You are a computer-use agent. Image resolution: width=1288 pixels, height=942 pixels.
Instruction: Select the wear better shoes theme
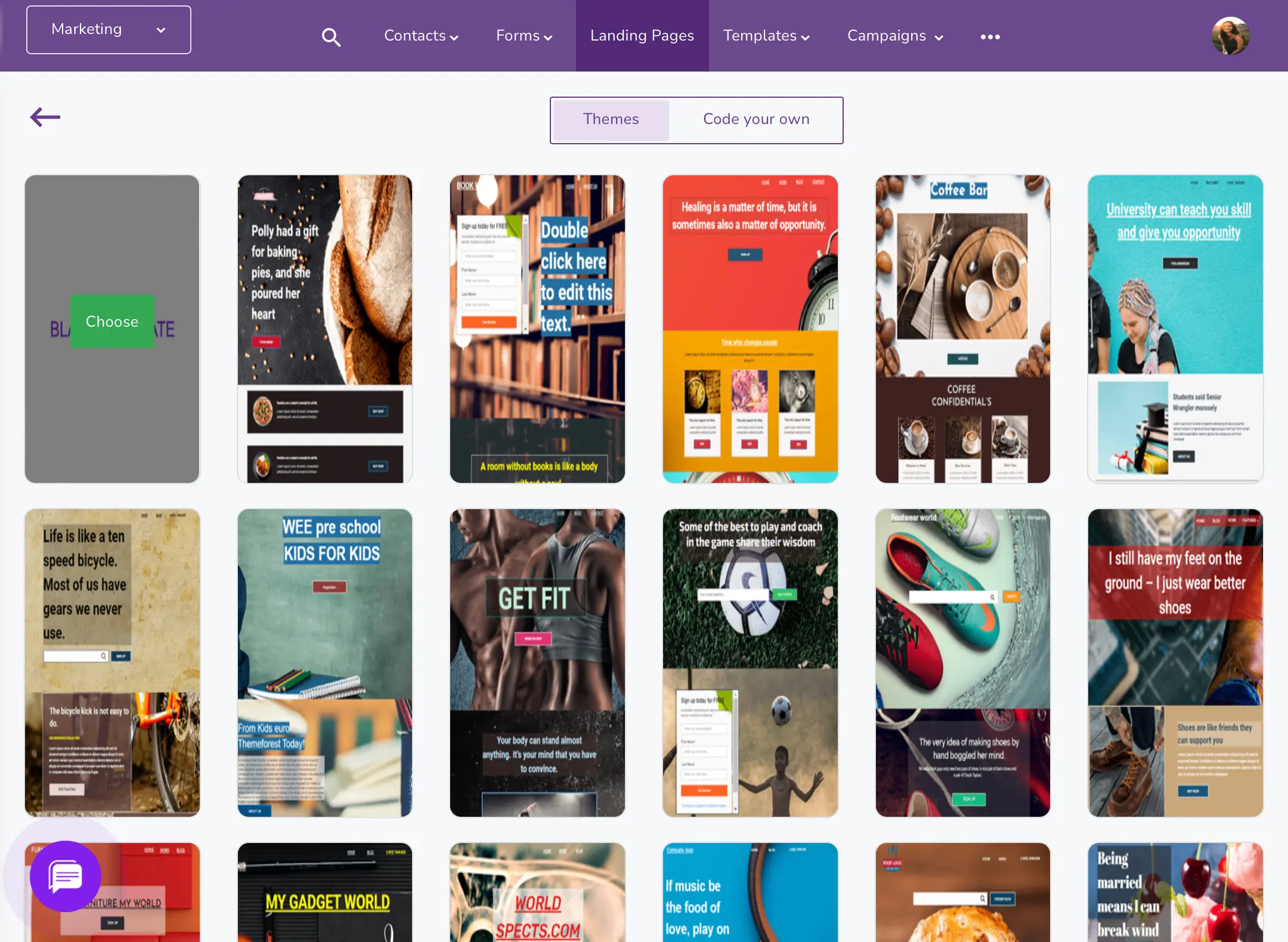1175,662
